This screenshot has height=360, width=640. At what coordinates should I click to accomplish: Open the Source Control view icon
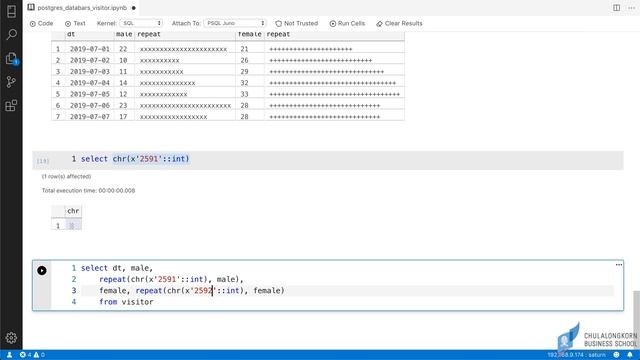[11, 82]
